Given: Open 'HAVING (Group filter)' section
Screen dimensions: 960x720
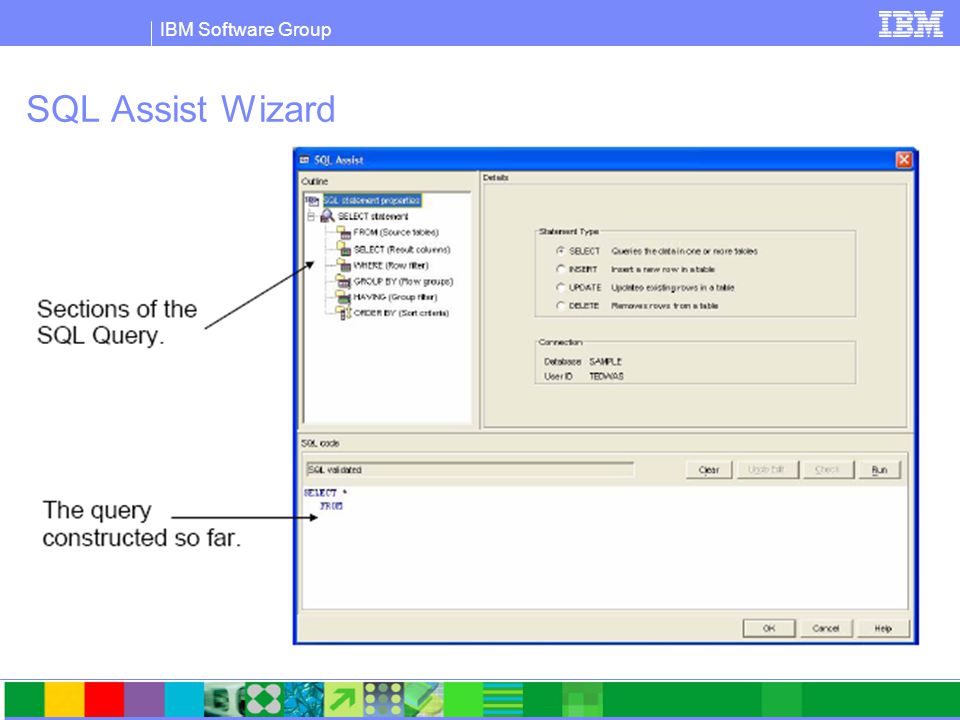Looking at the screenshot, I should coord(396,297).
